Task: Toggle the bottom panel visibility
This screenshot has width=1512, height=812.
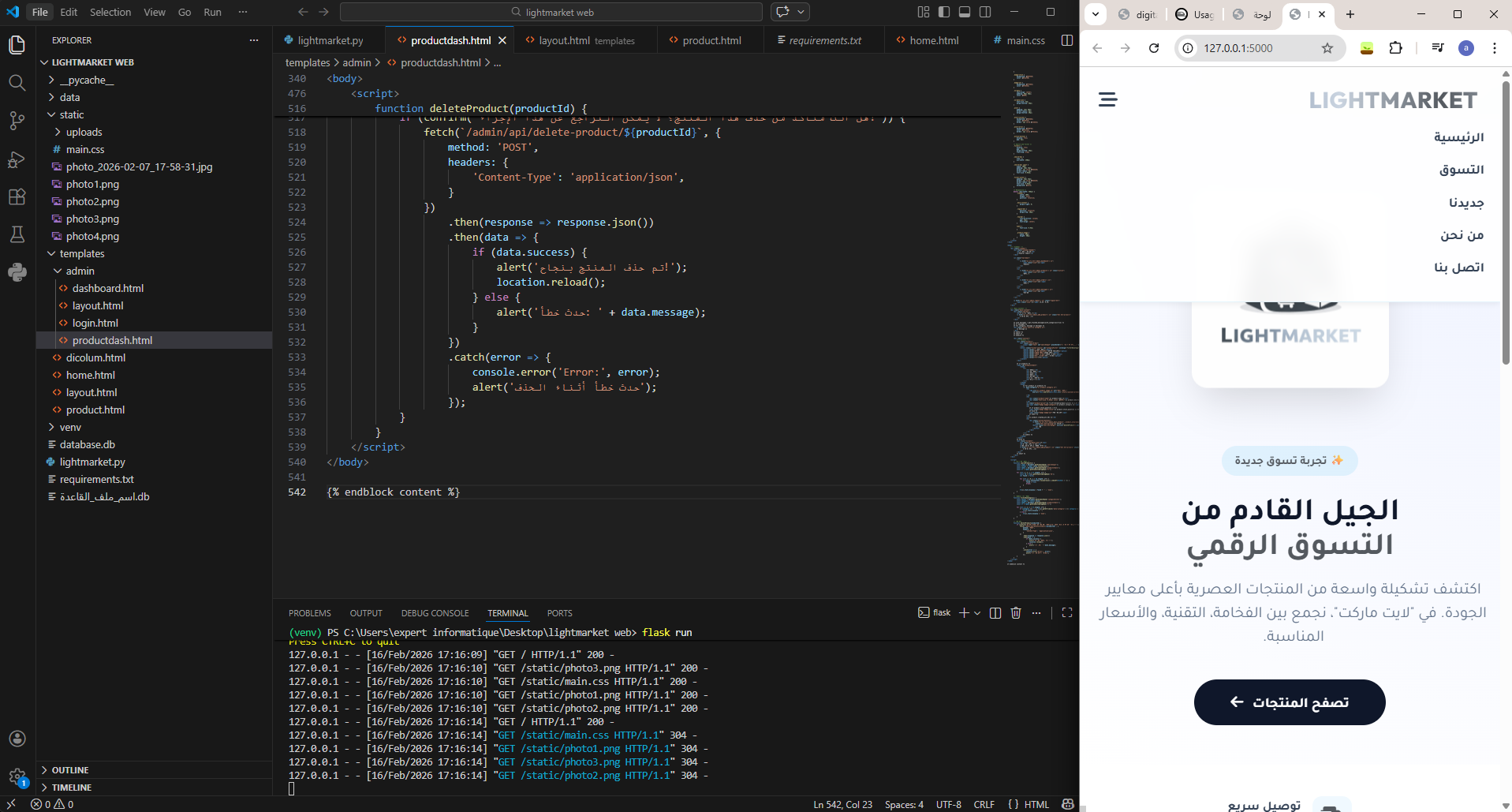Action: tap(965, 12)
